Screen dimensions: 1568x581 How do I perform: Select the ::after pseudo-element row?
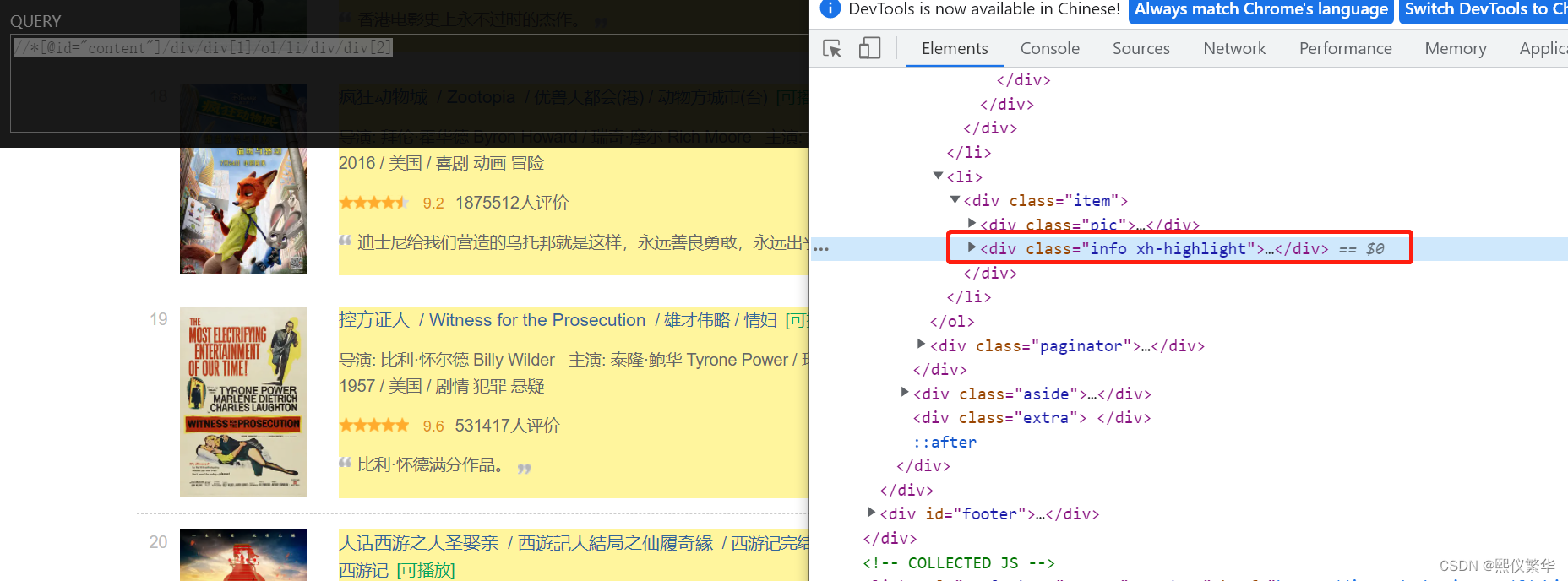[x=945, y=442]
